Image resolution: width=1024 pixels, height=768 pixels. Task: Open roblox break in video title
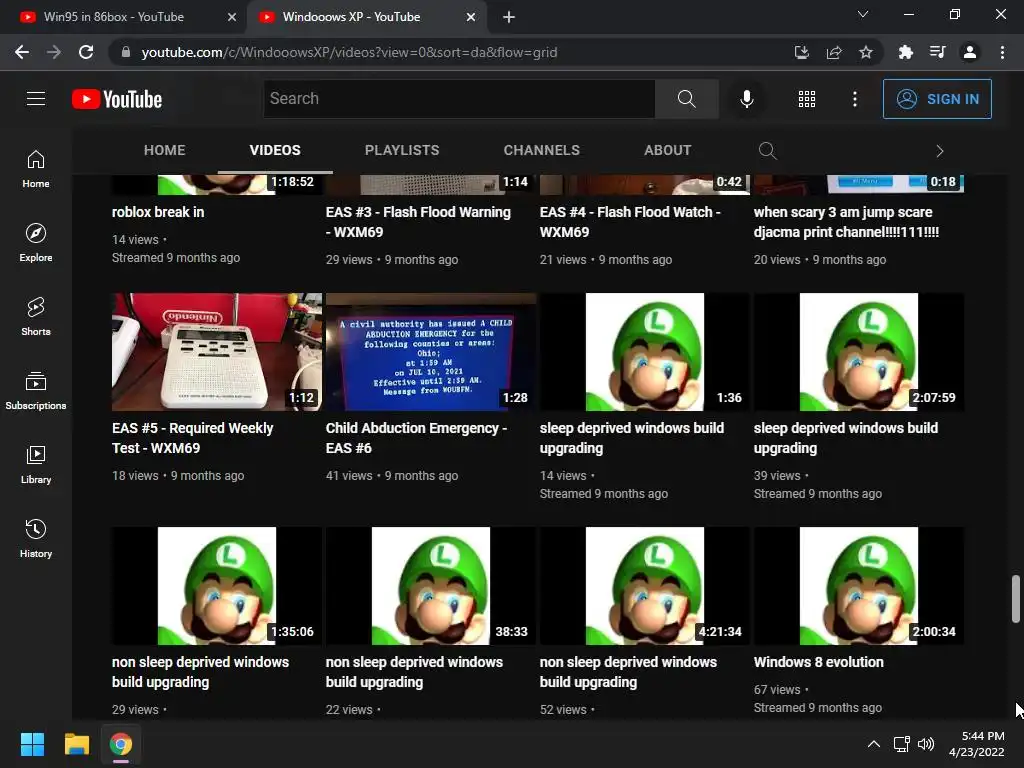[158, 212]
